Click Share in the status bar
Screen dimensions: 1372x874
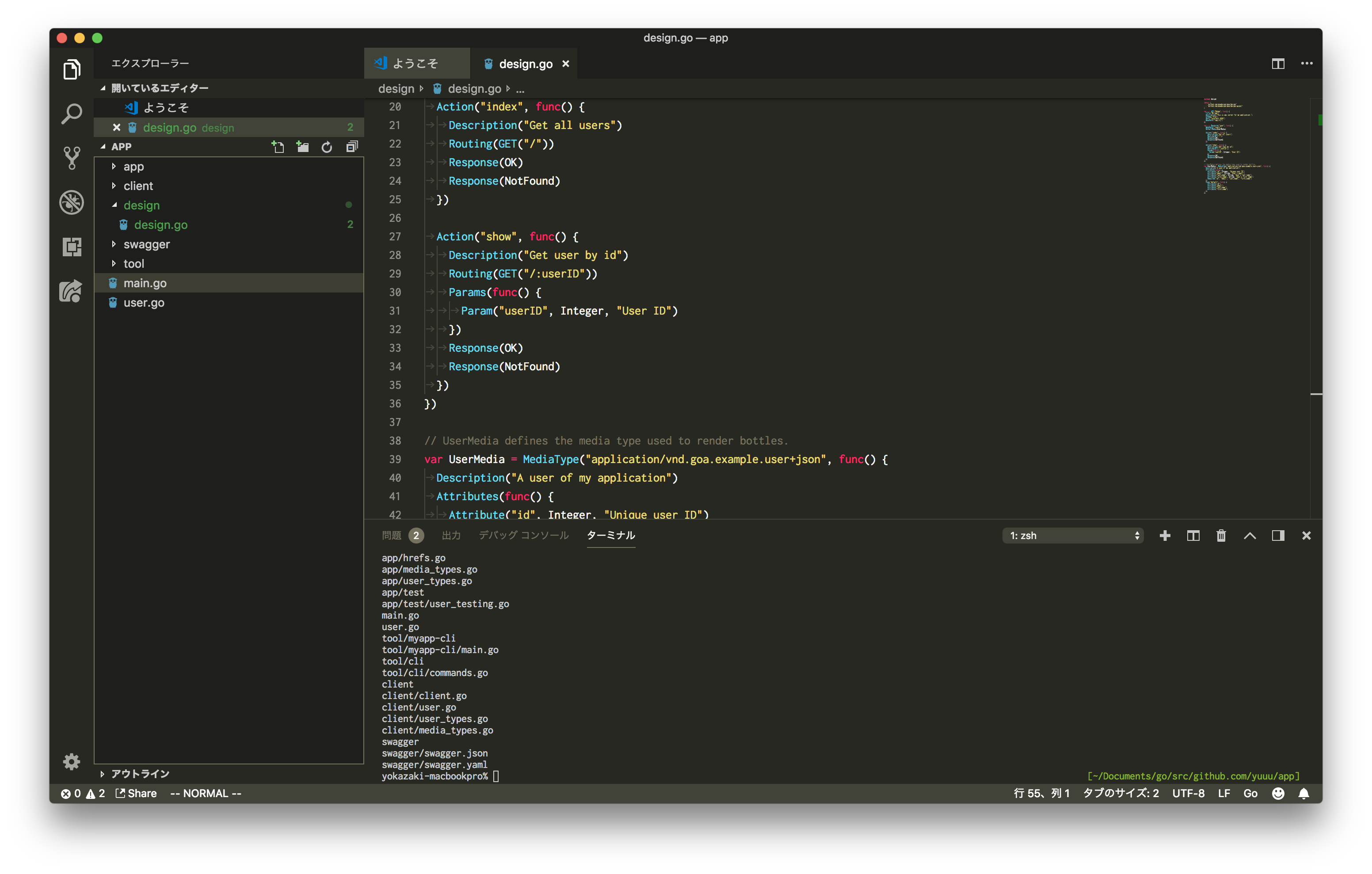tap(136, 793)
